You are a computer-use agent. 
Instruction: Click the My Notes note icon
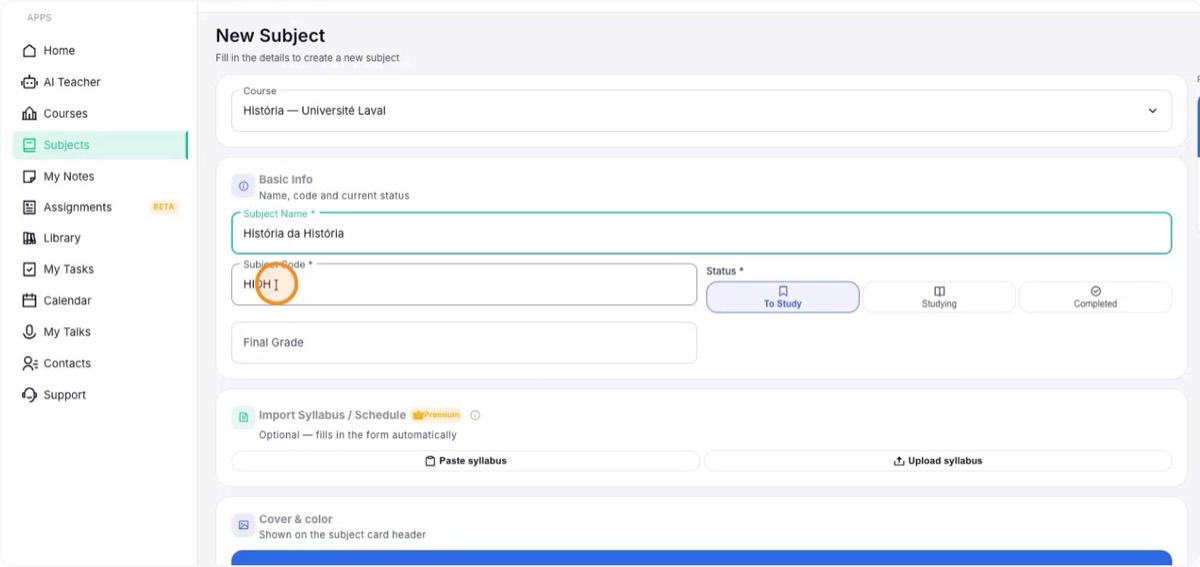click(x=29, y=176)
